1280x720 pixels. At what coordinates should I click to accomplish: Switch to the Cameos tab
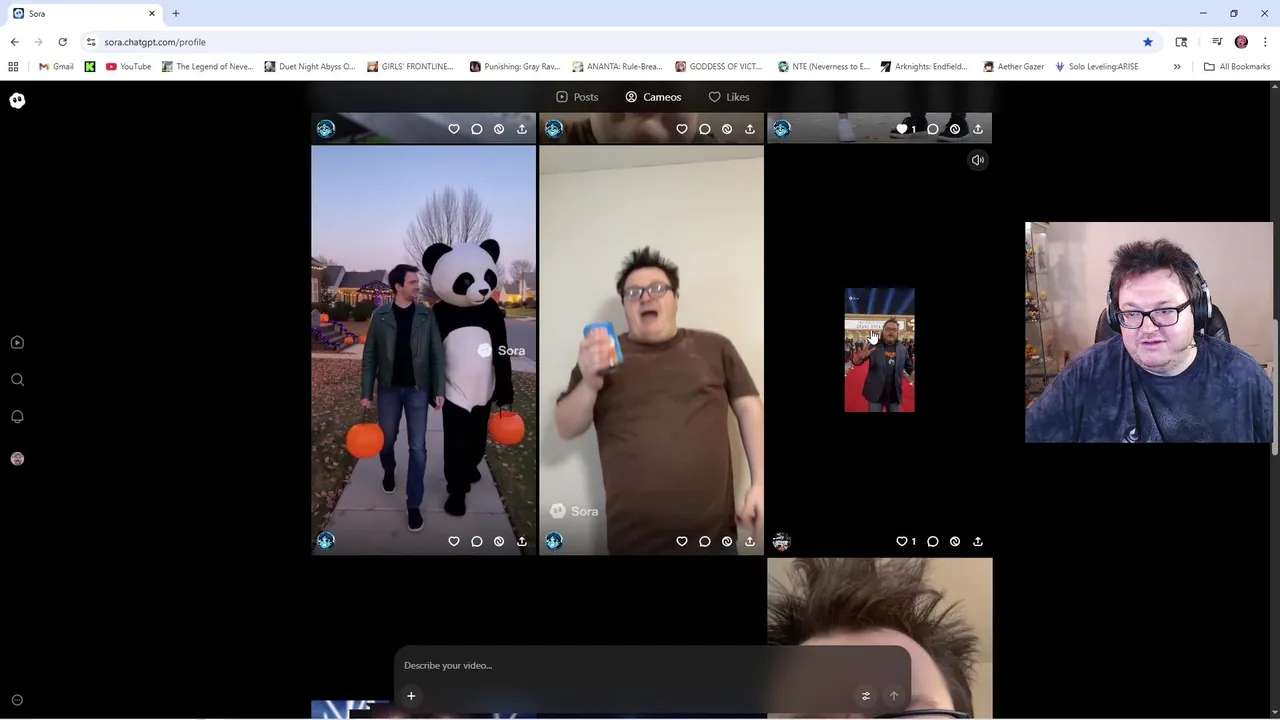point(653,97)
